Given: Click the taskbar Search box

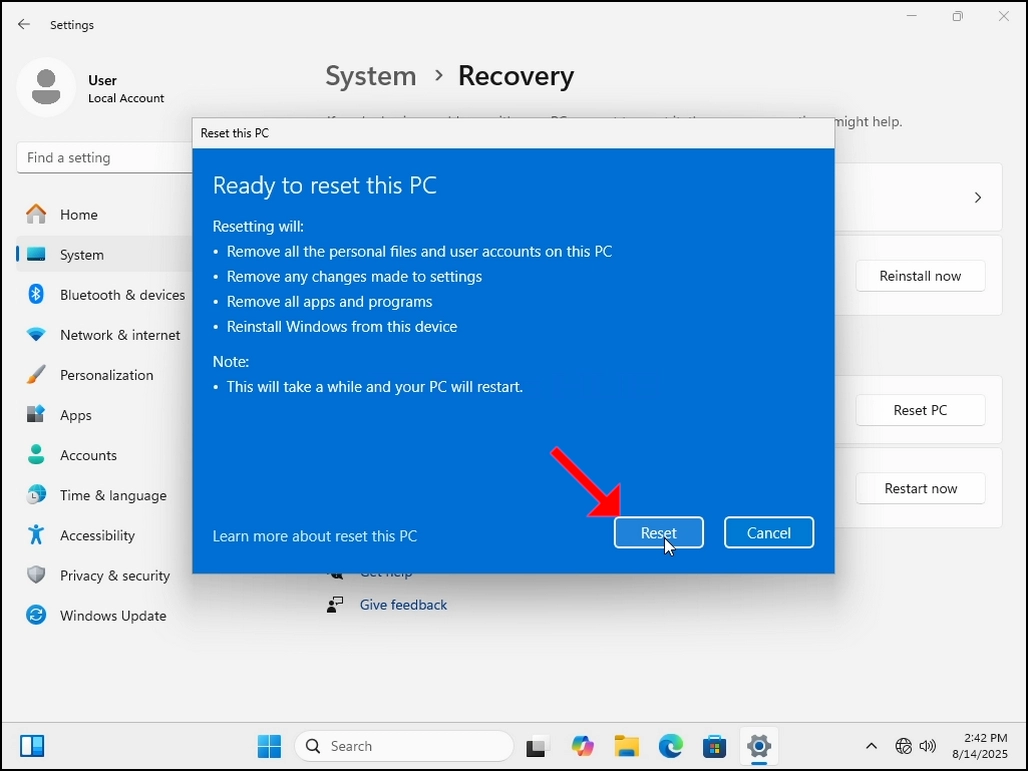Looking at the screenshot, I should pos(404,746).
